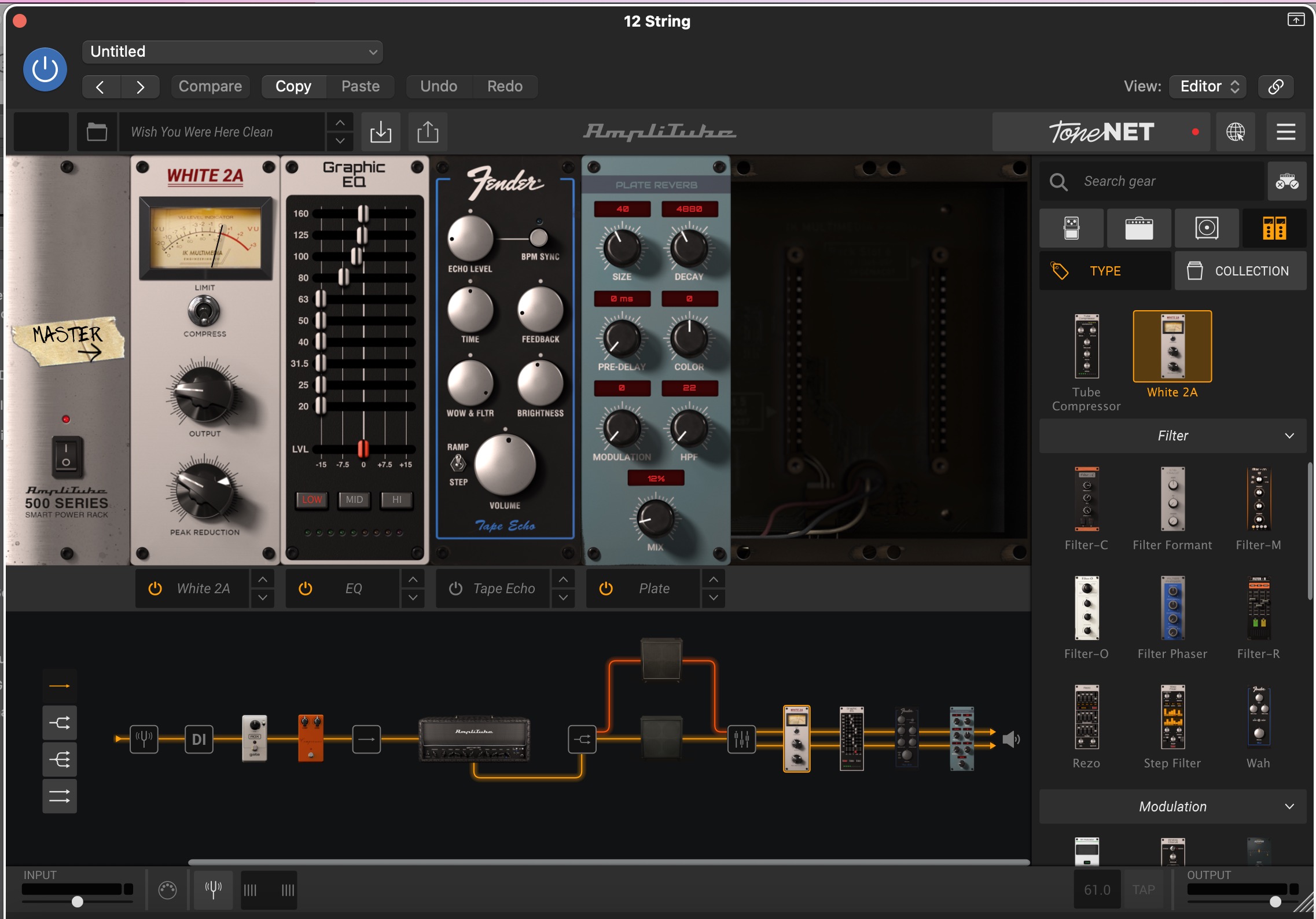This screenshot has height=919, width=1316.
Task: Click the OUTPUT level slider handle
Action: (1275, 902)
